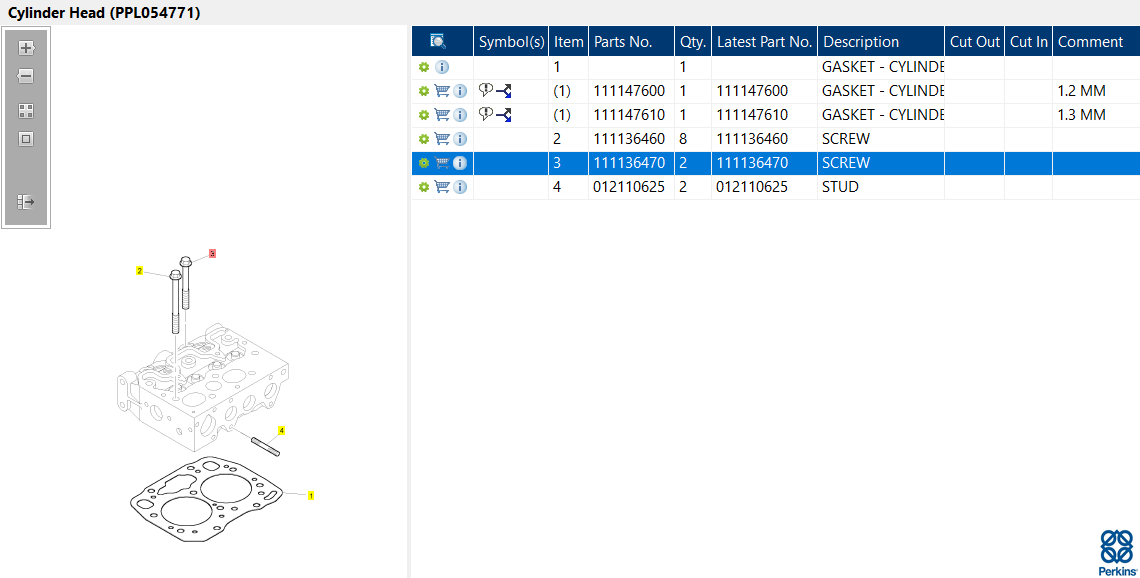This screenshot has height=578, width=1140.
Task: Click note symbol for part 111147610
Action: pyautogui.click(x=486, y=114)
